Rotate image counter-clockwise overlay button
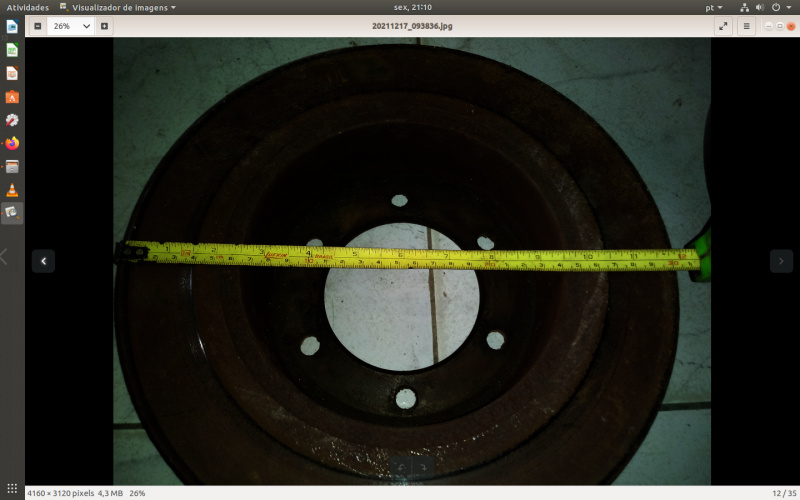 coord(401,467)
